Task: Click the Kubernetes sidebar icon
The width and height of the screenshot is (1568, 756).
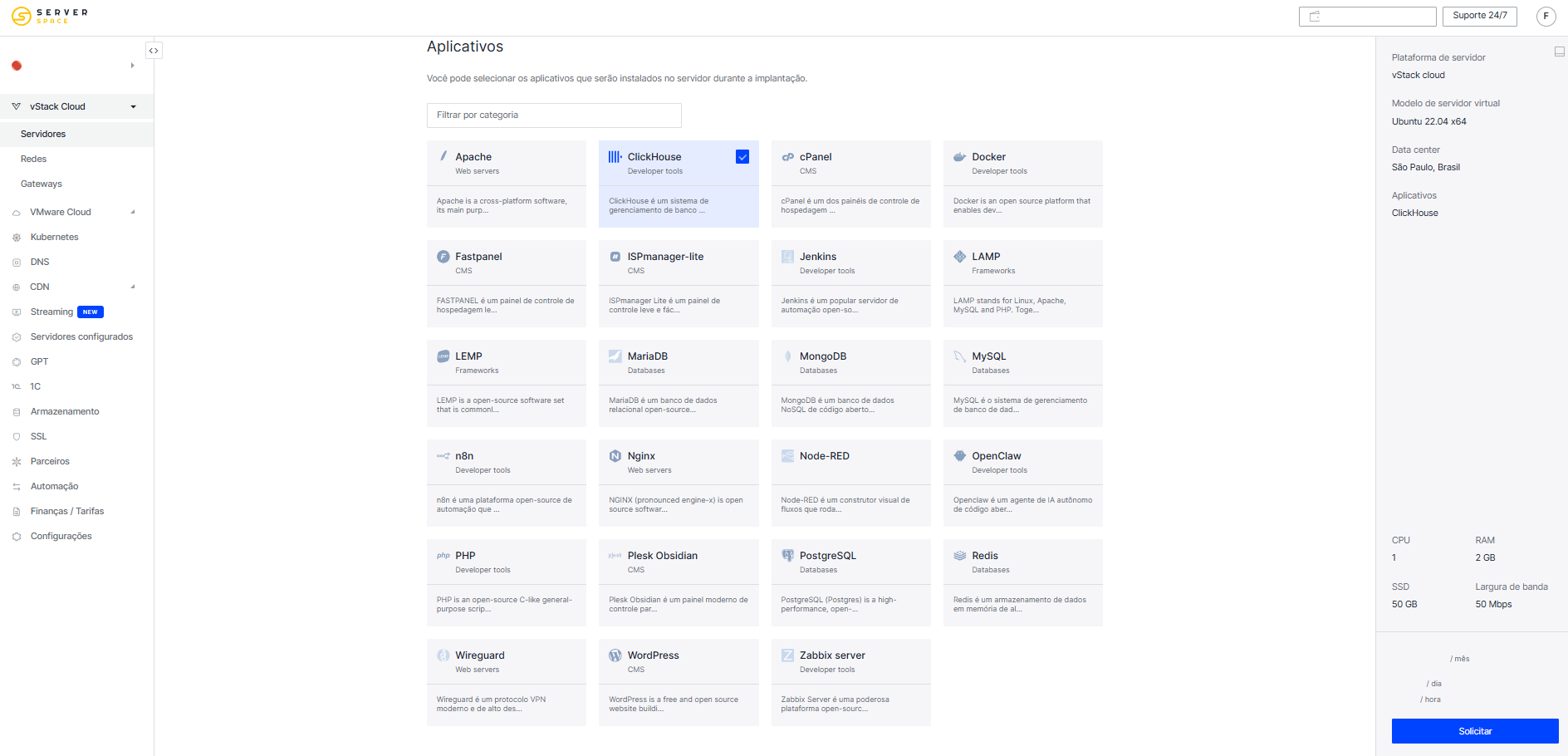Action: pos(17,238)
